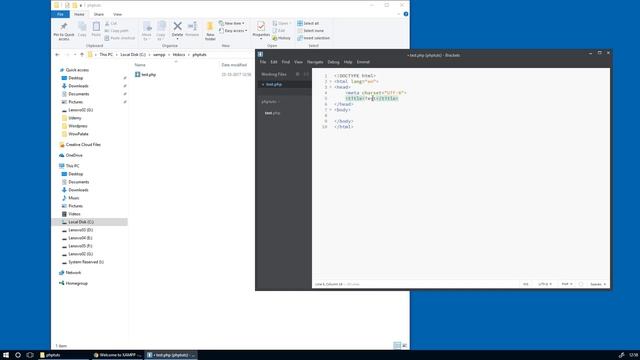This screenshot has height=360, width=640.
Task: Open the Windows Start button
Action: point(6,355)
